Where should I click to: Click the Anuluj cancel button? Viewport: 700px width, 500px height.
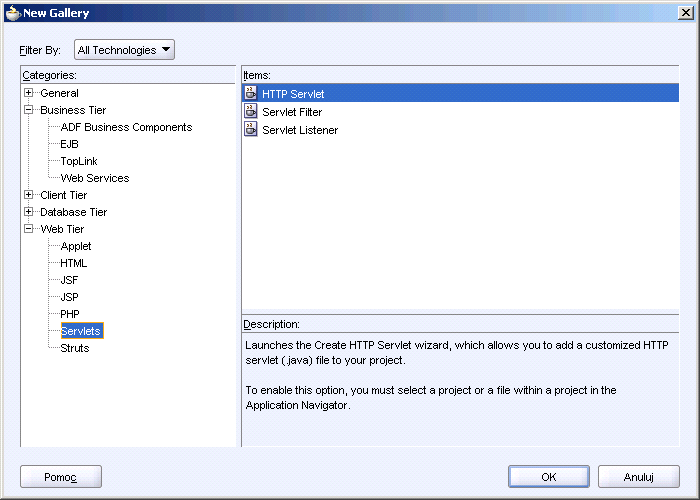point(638,477)
